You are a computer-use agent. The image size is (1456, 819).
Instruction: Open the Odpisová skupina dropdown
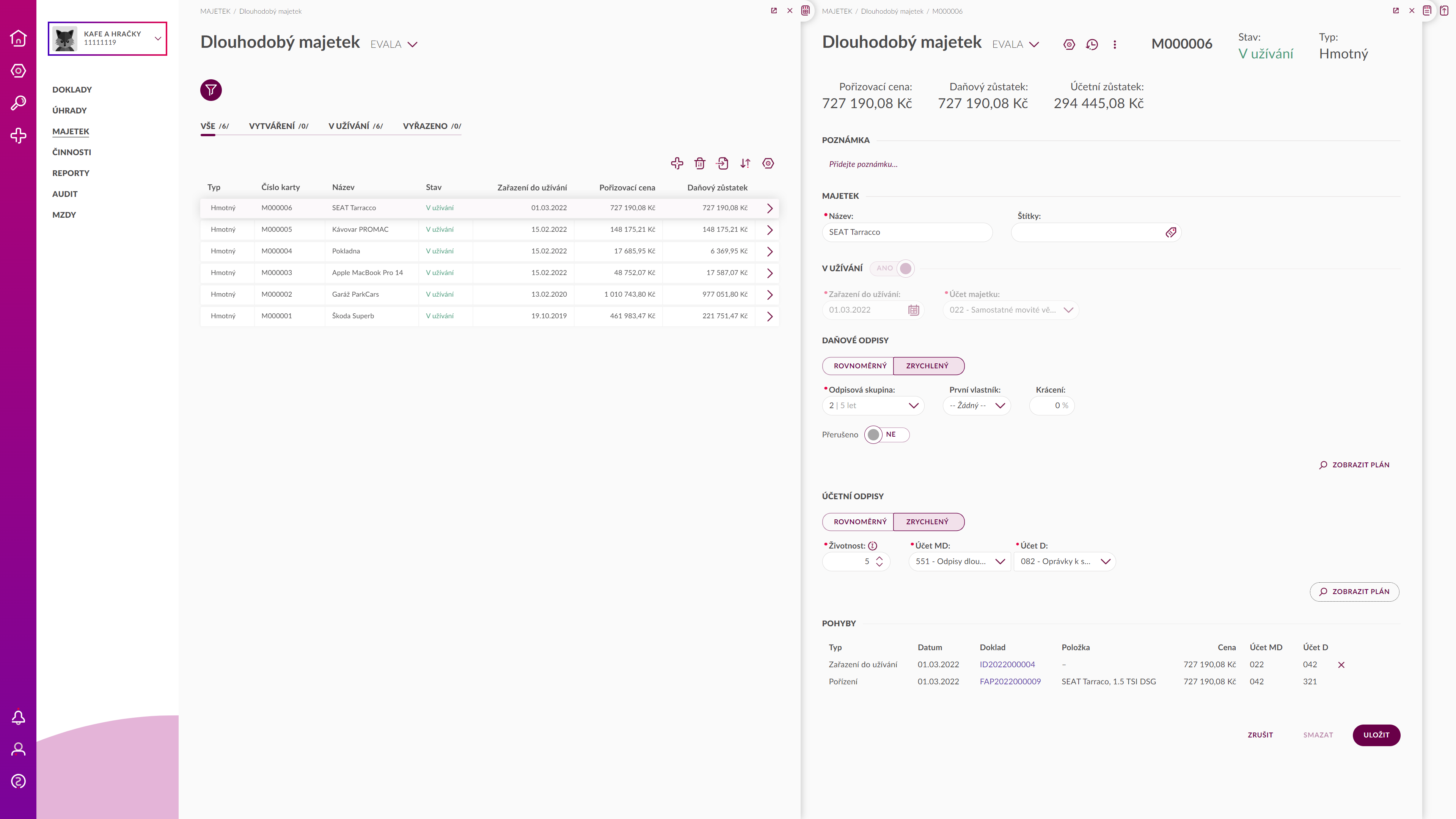[873, 405]
